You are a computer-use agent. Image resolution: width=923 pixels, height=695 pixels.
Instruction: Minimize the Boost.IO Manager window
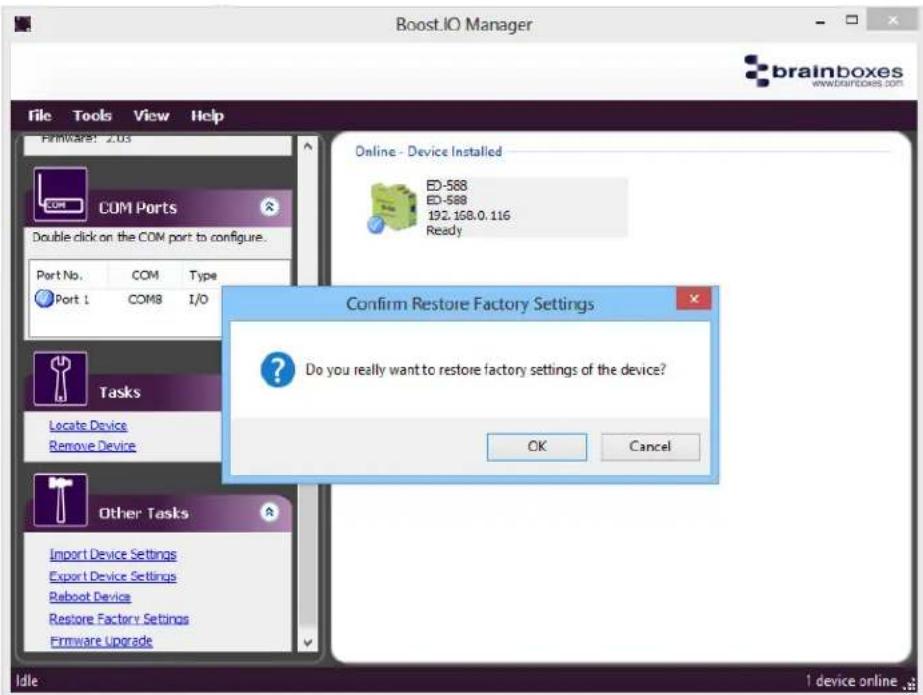tap(821, 22)
